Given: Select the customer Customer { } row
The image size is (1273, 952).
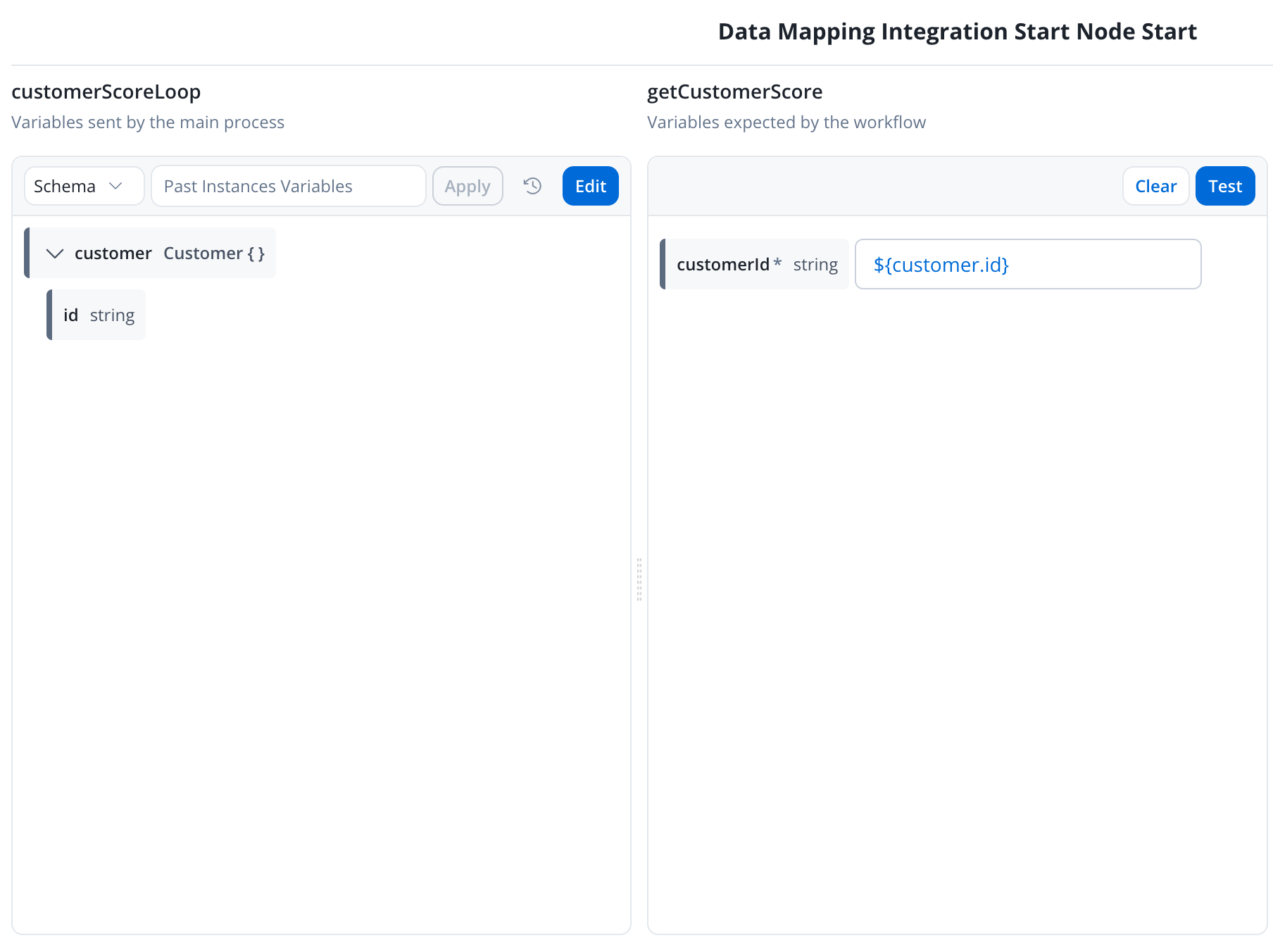Looking at the screenshot, I should pos(150,253).
